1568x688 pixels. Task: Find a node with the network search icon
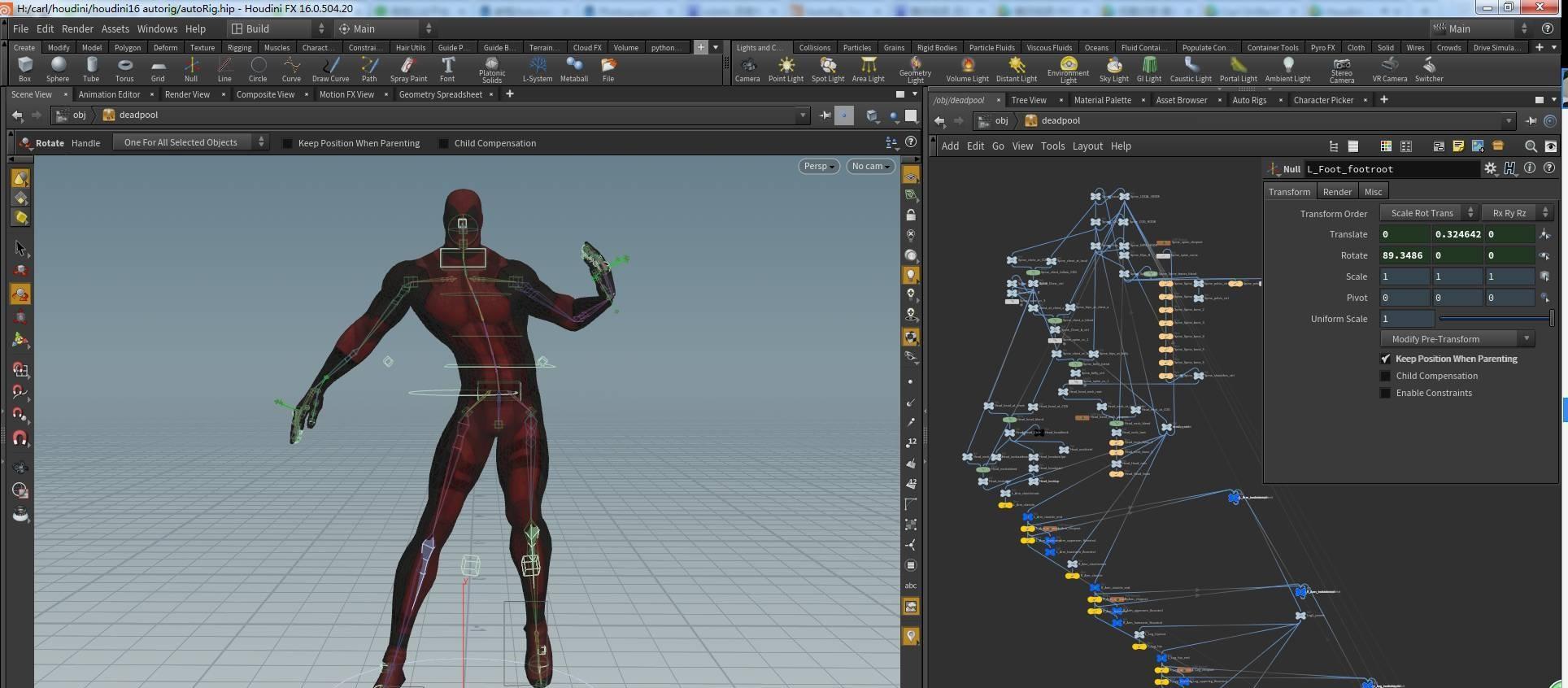[x=1531, y=146]
